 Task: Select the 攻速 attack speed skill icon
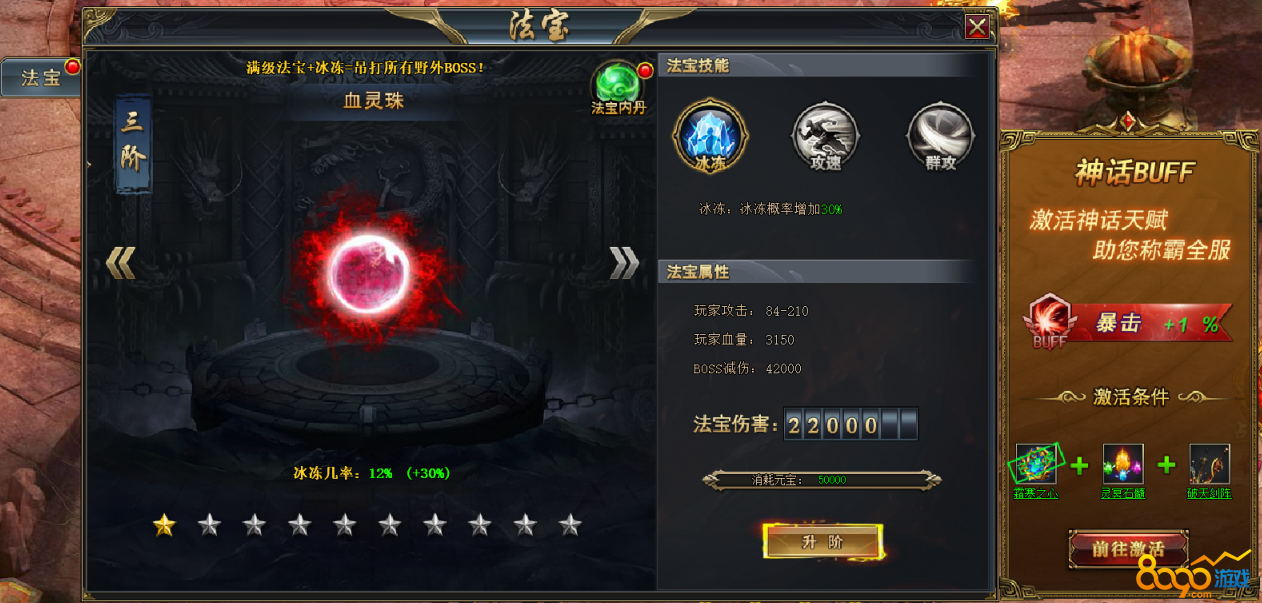825,134
